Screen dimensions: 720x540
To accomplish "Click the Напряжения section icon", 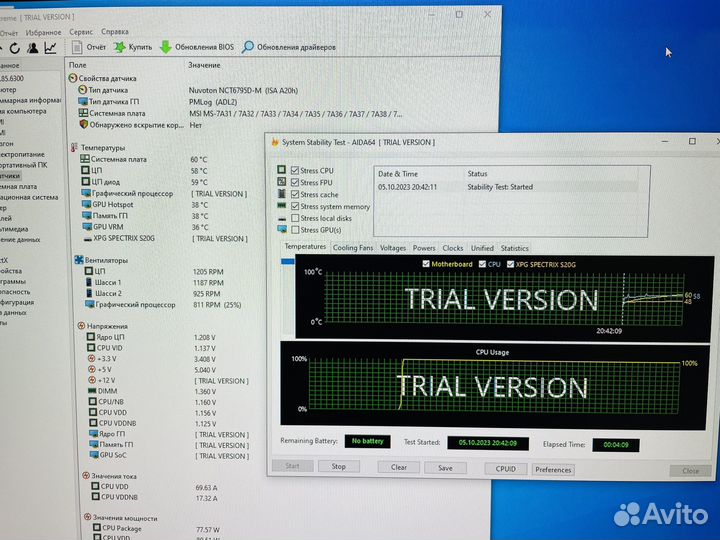I will click(81, 326).
